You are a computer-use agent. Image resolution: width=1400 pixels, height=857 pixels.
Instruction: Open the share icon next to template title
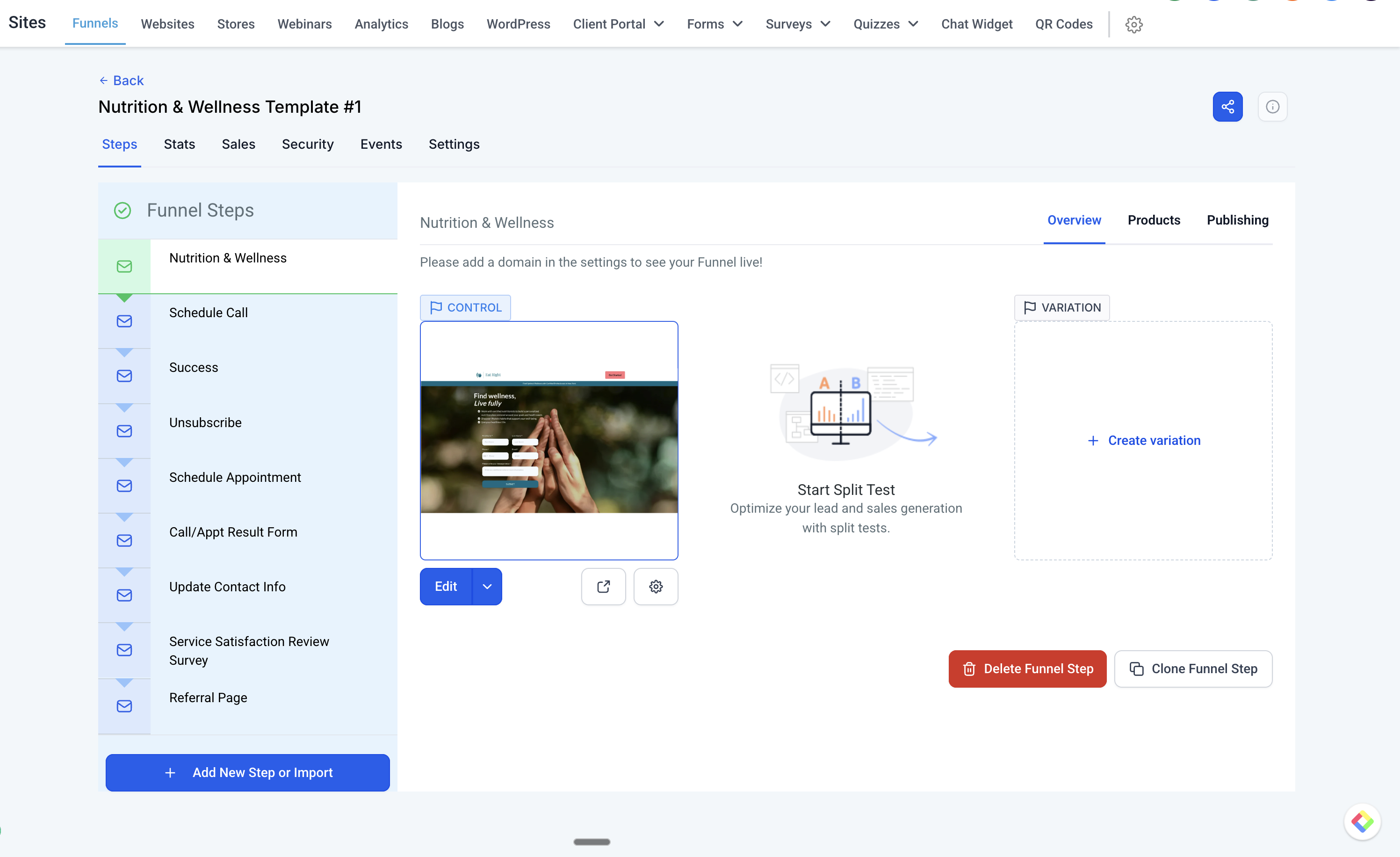click(1227, 106)
